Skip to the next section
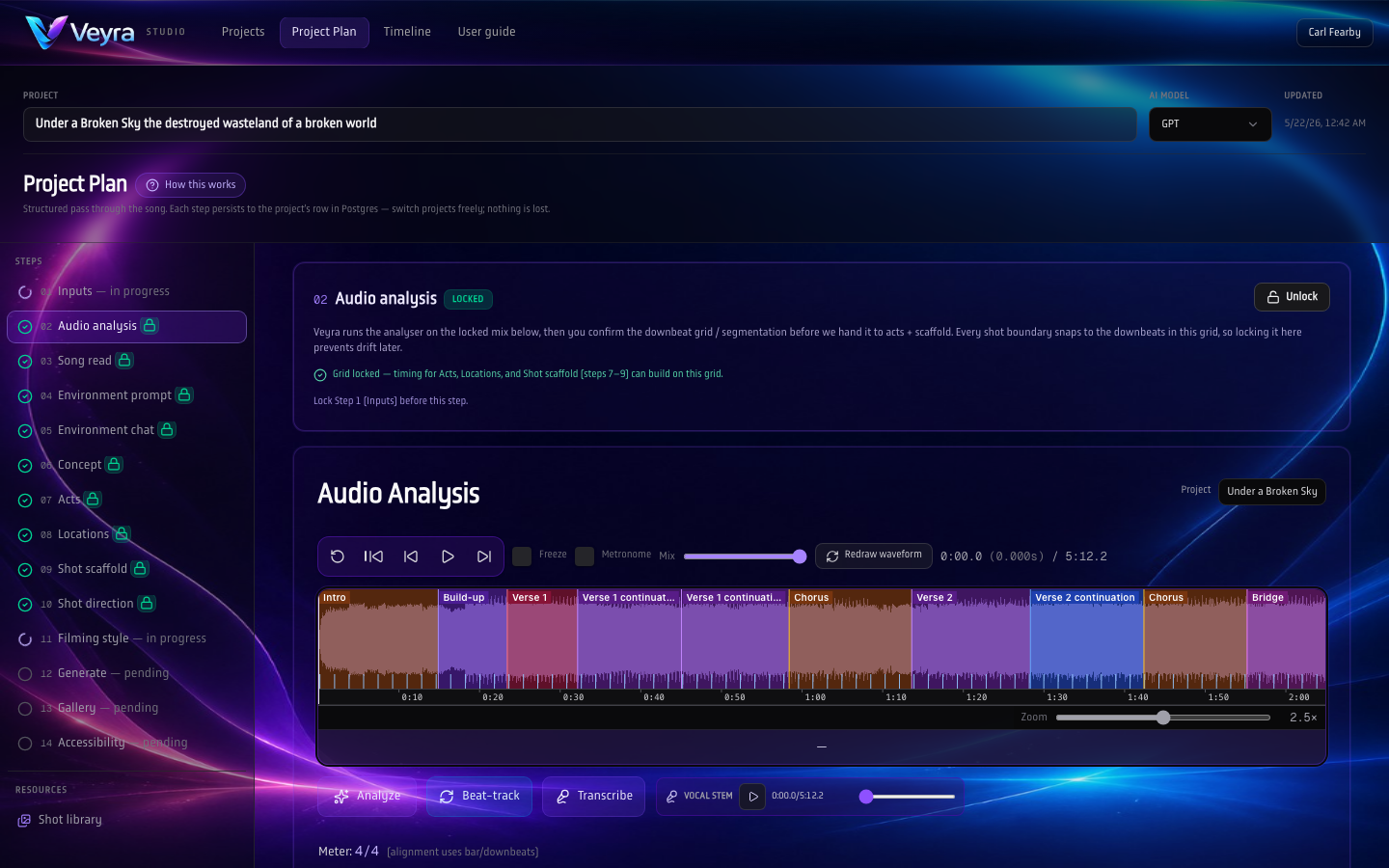1389x868 pixels. click(x=484, y=556)
